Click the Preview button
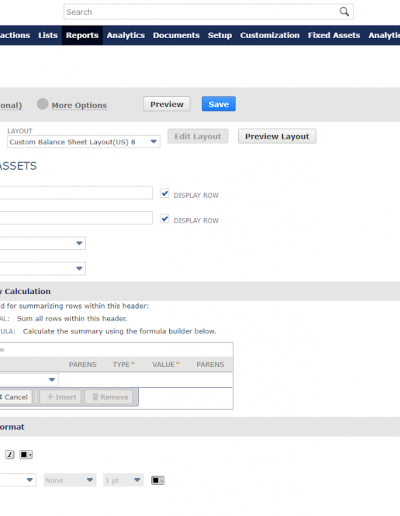This screenshot has width=400, height=516. click(167, 104)
